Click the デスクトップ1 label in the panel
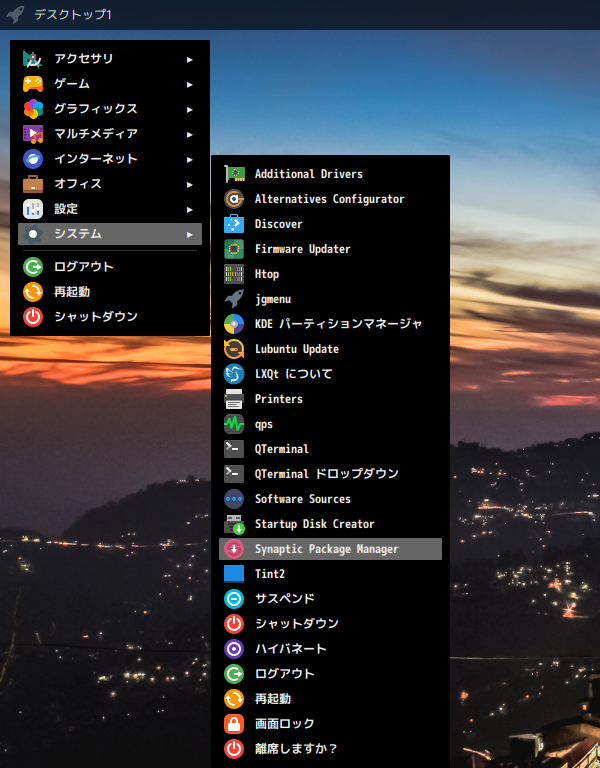This screenshot has width=600, height=768. pos(72,15)
